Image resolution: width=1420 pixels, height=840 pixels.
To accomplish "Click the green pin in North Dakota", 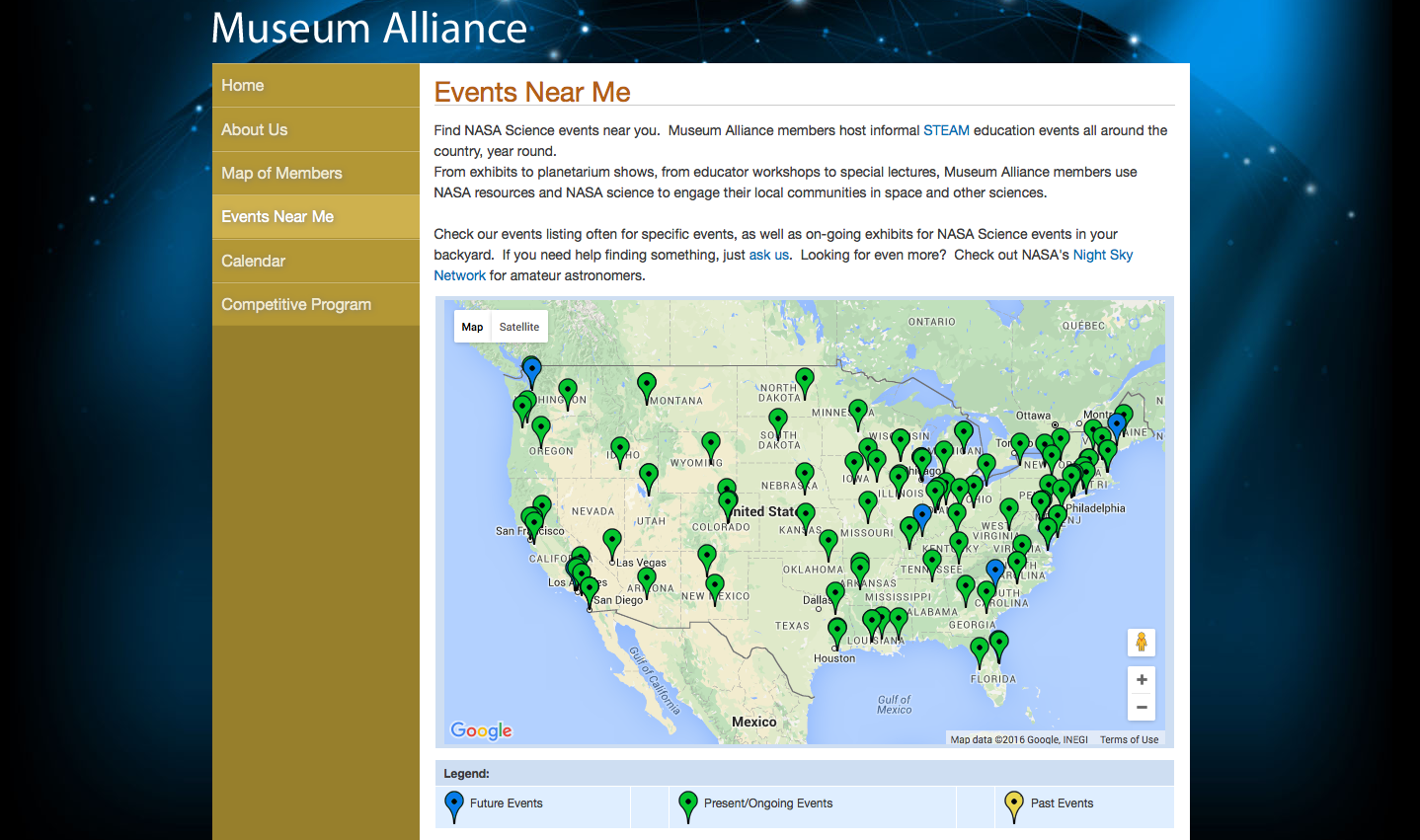I will coord(805,383).
